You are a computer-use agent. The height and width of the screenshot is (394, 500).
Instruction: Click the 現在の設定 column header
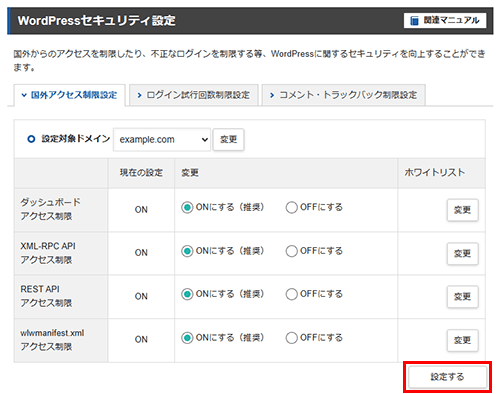point(141,173)
